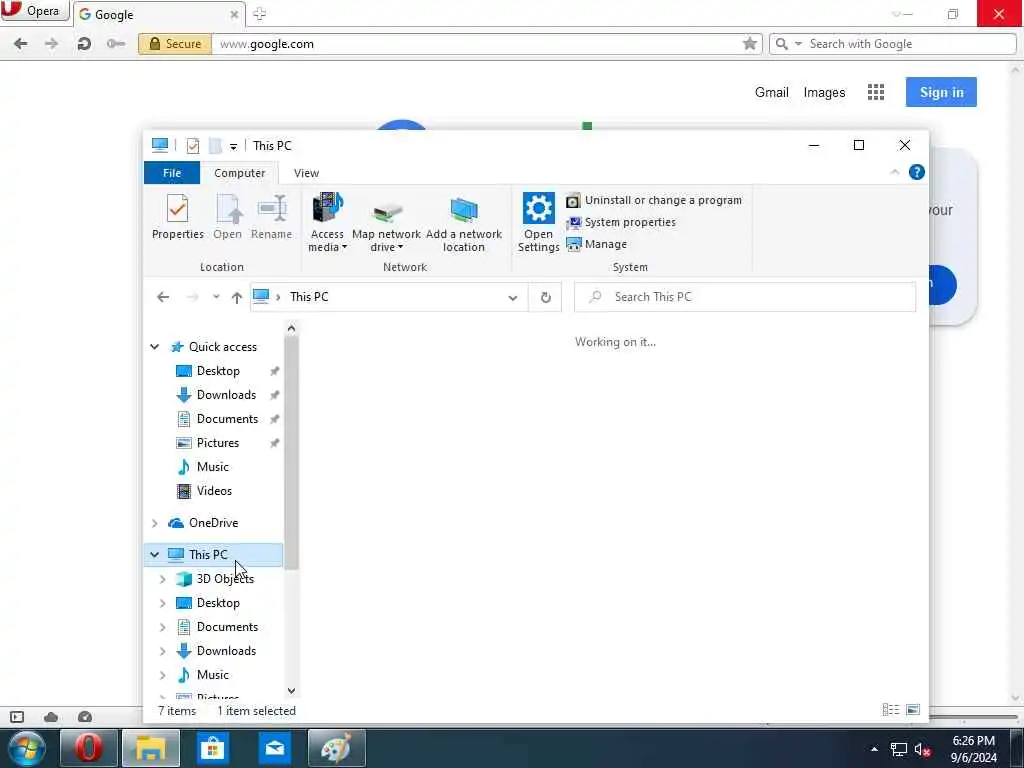Open the File tab in Explorer
The height and width of the screenshot is (768, 1024).
[172, 173]
